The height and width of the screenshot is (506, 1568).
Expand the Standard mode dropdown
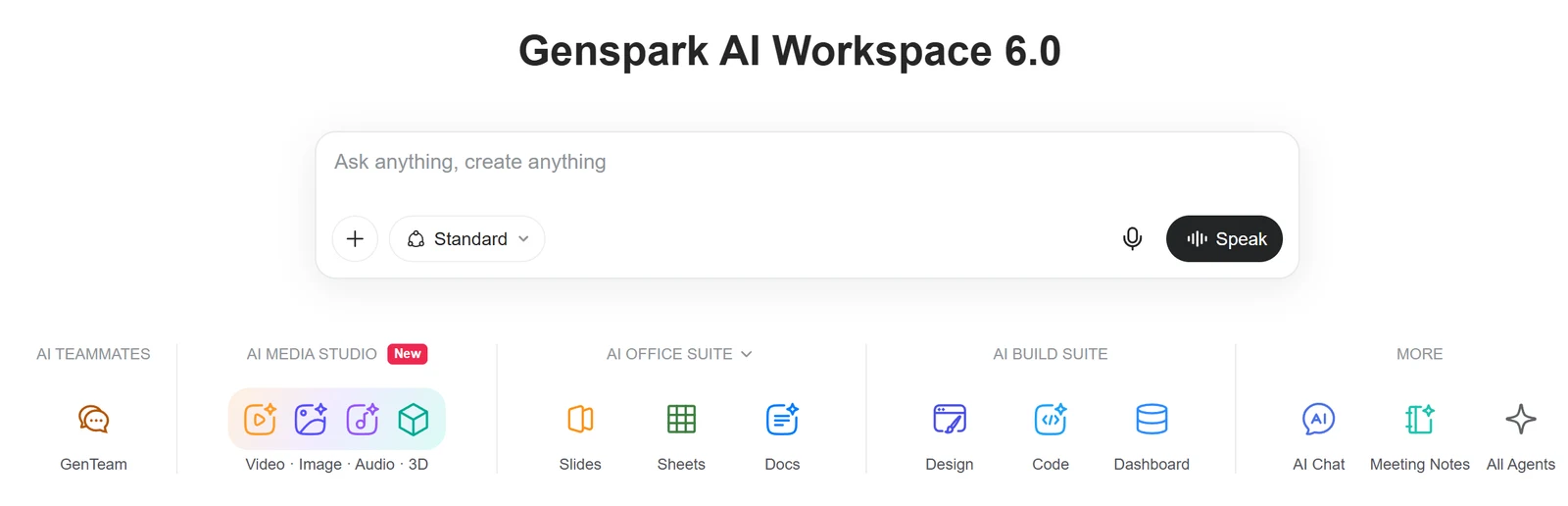click(x=467, y=239)
